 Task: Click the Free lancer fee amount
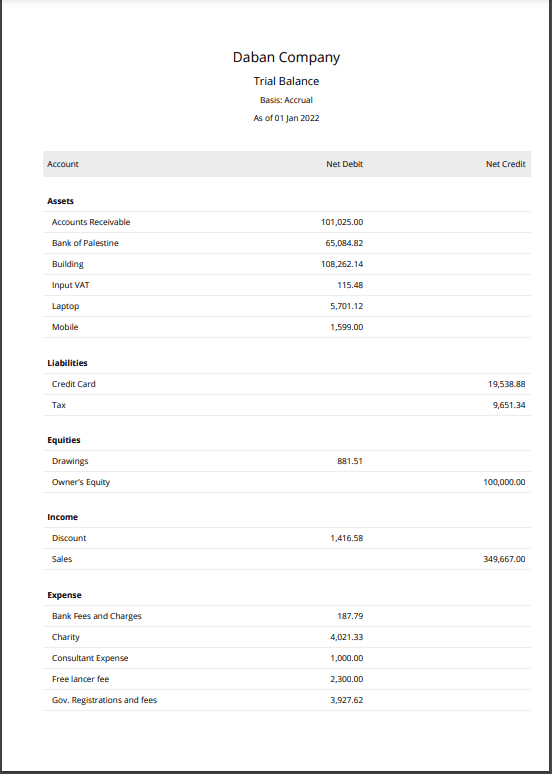pos(347,679)
